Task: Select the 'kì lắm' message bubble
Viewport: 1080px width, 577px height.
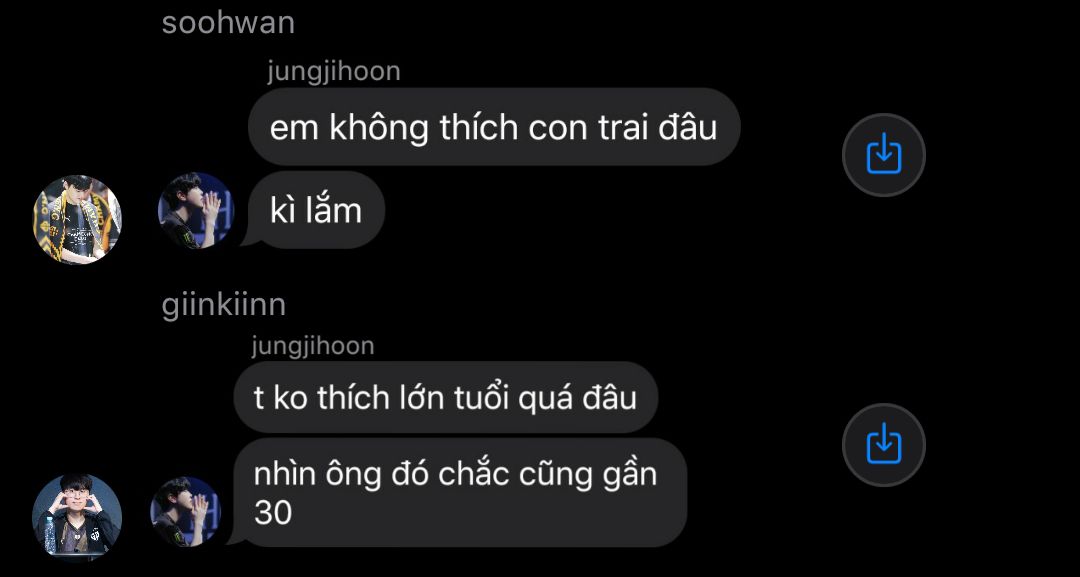Action: tap(314, 211)
